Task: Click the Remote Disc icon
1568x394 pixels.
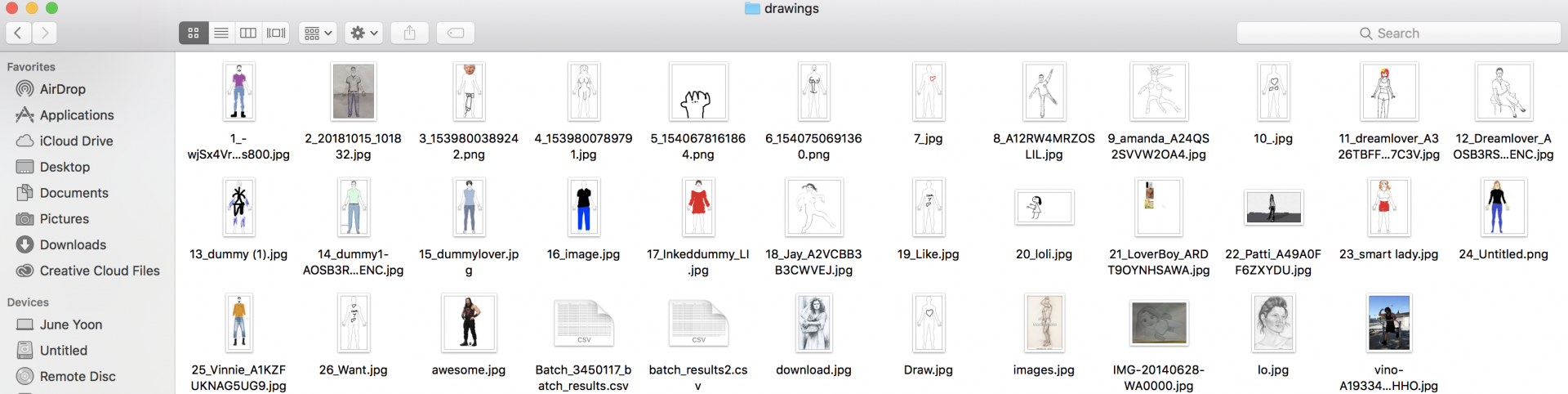Action: click(x=25, y=376)
